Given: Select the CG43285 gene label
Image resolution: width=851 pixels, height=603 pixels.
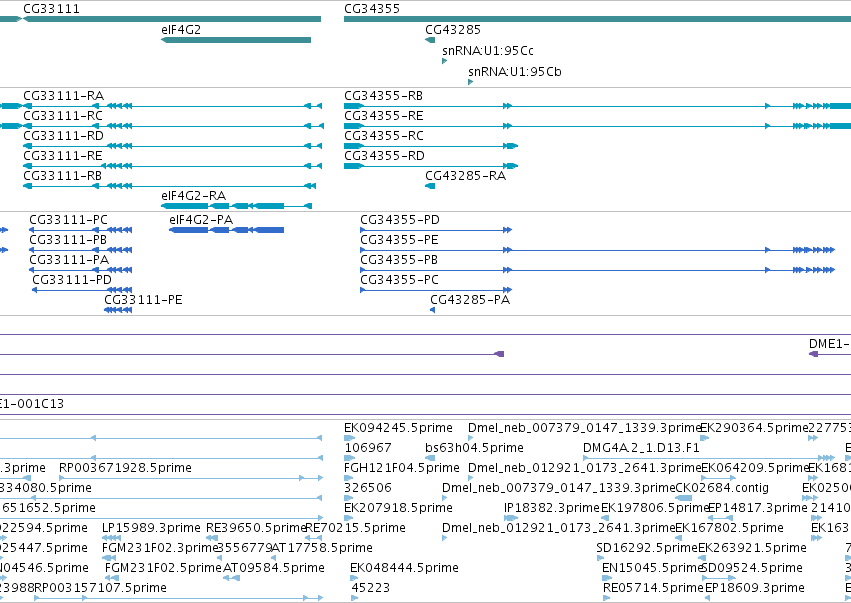Looking at the screenshot, I should pyautogui.click(x=453, y=29).
